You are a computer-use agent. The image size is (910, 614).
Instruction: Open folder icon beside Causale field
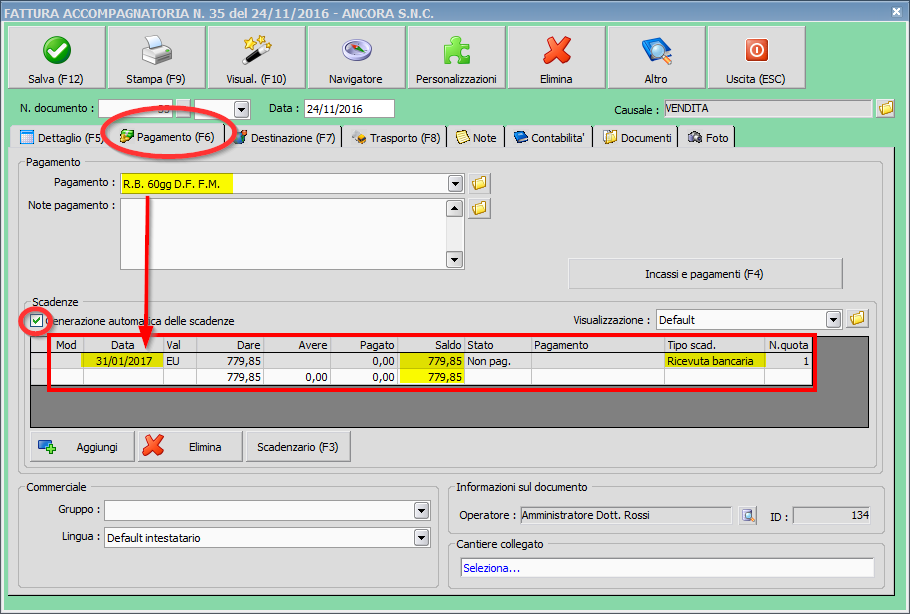pyautogui.click(x=886, y=108)
